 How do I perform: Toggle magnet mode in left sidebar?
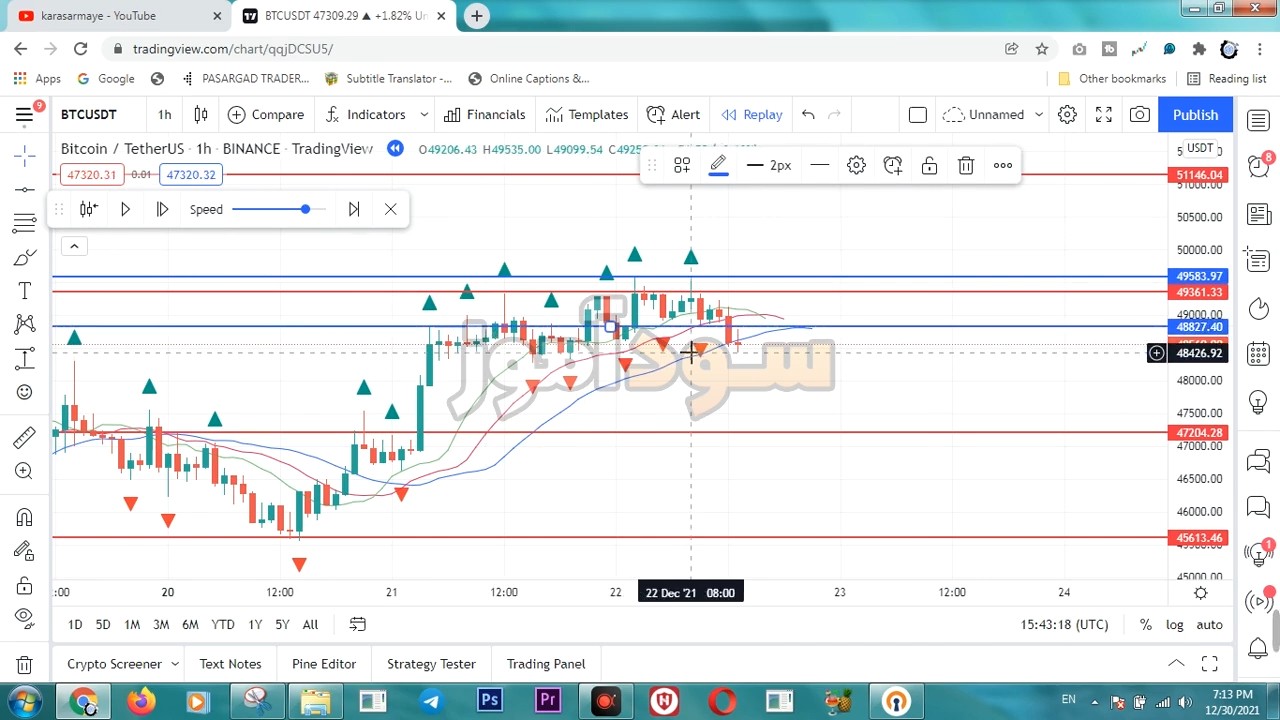25,517
